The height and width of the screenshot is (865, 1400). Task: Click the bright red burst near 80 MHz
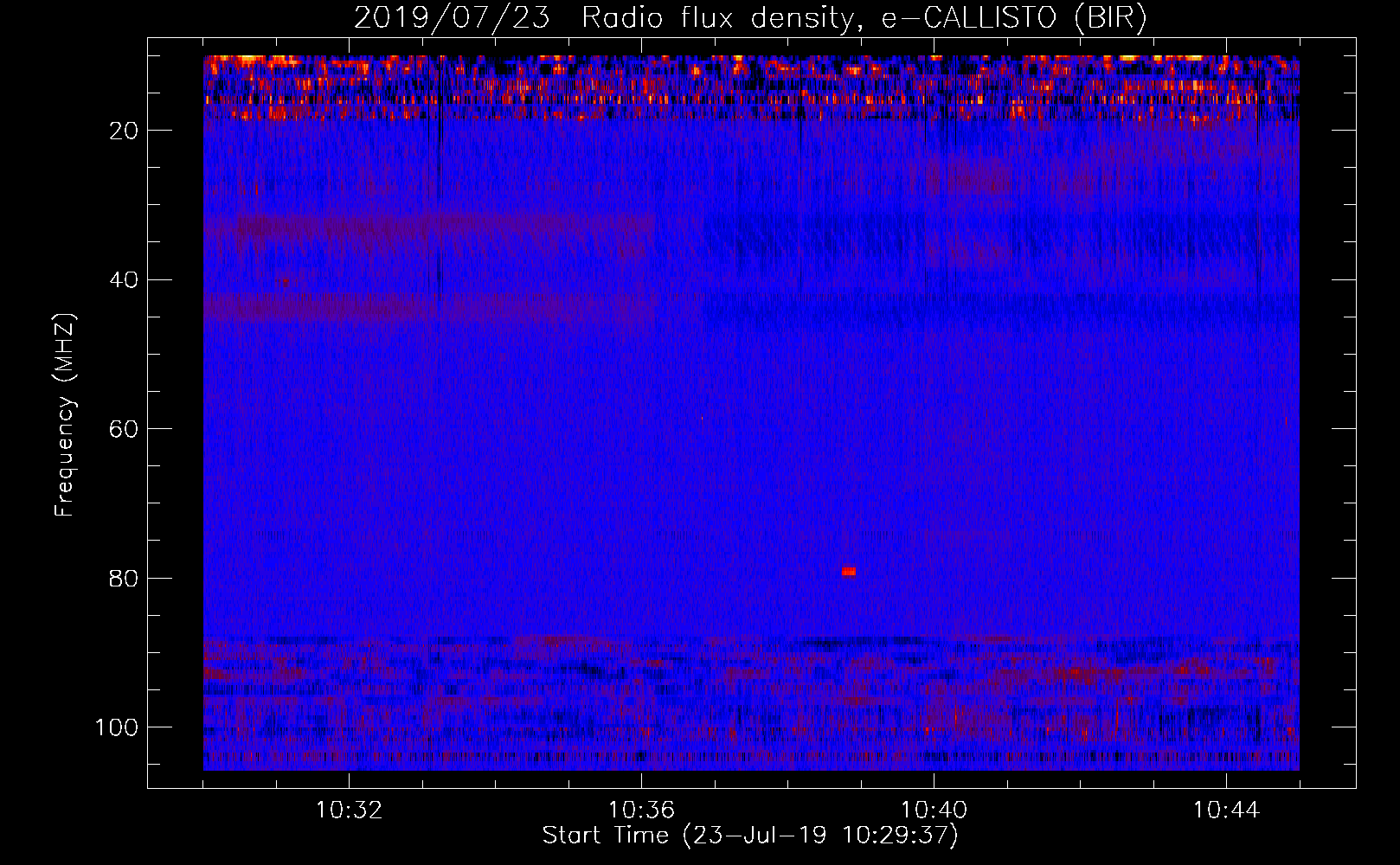(x=849, y=572)
